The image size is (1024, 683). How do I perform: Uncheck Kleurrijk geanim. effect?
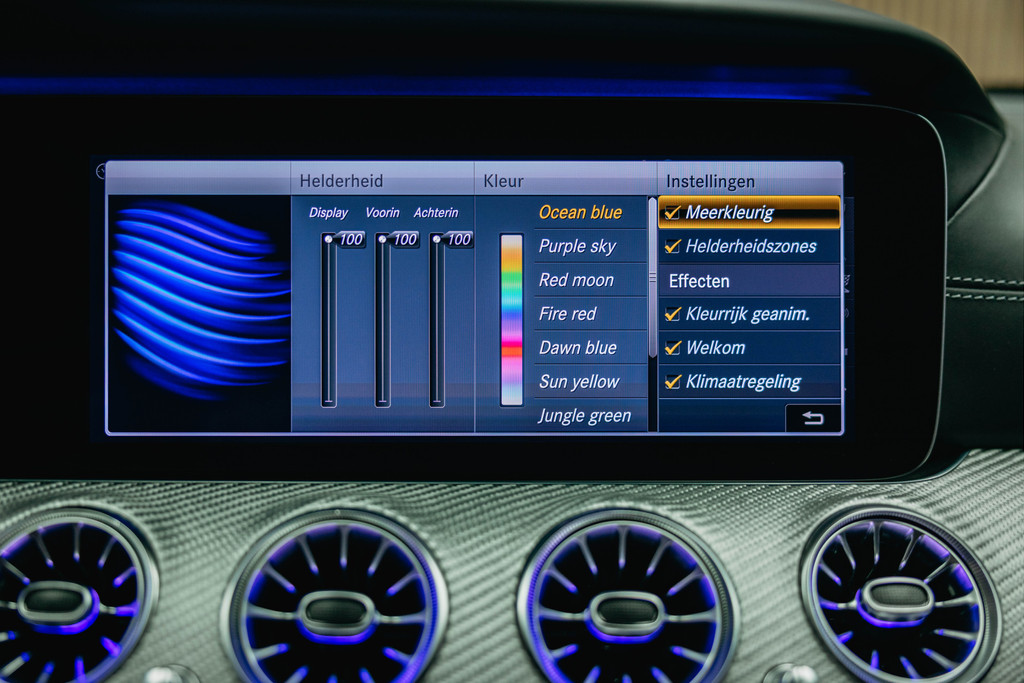click(673, 314)
